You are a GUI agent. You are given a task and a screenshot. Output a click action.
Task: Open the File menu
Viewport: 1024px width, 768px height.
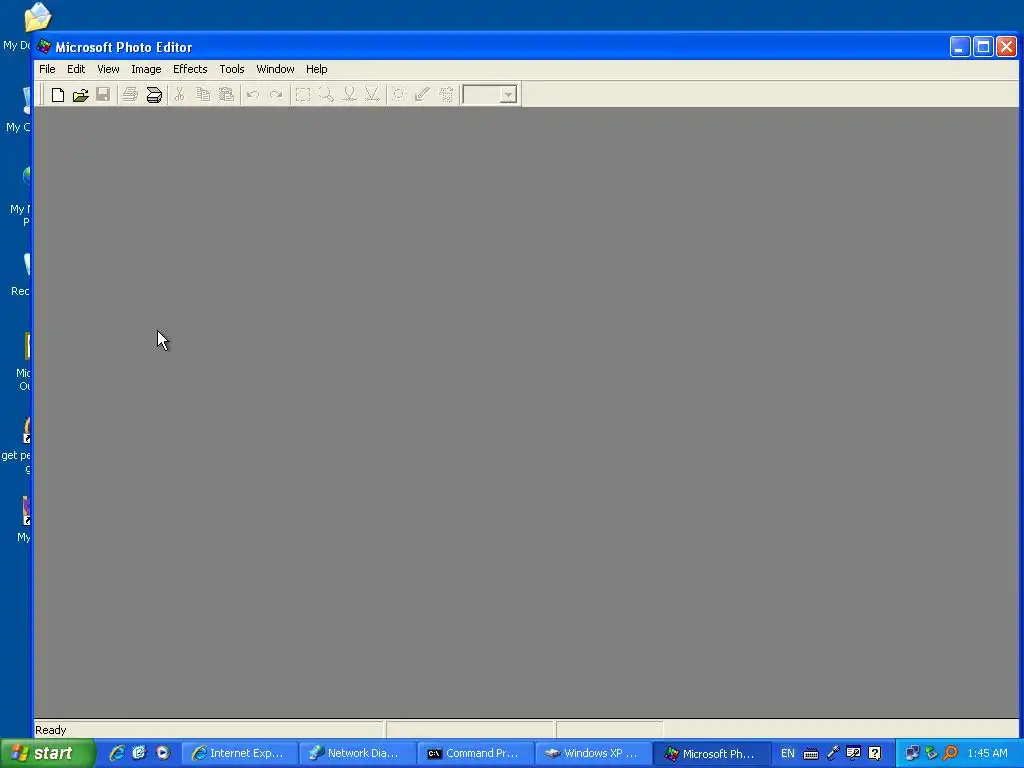47,69
